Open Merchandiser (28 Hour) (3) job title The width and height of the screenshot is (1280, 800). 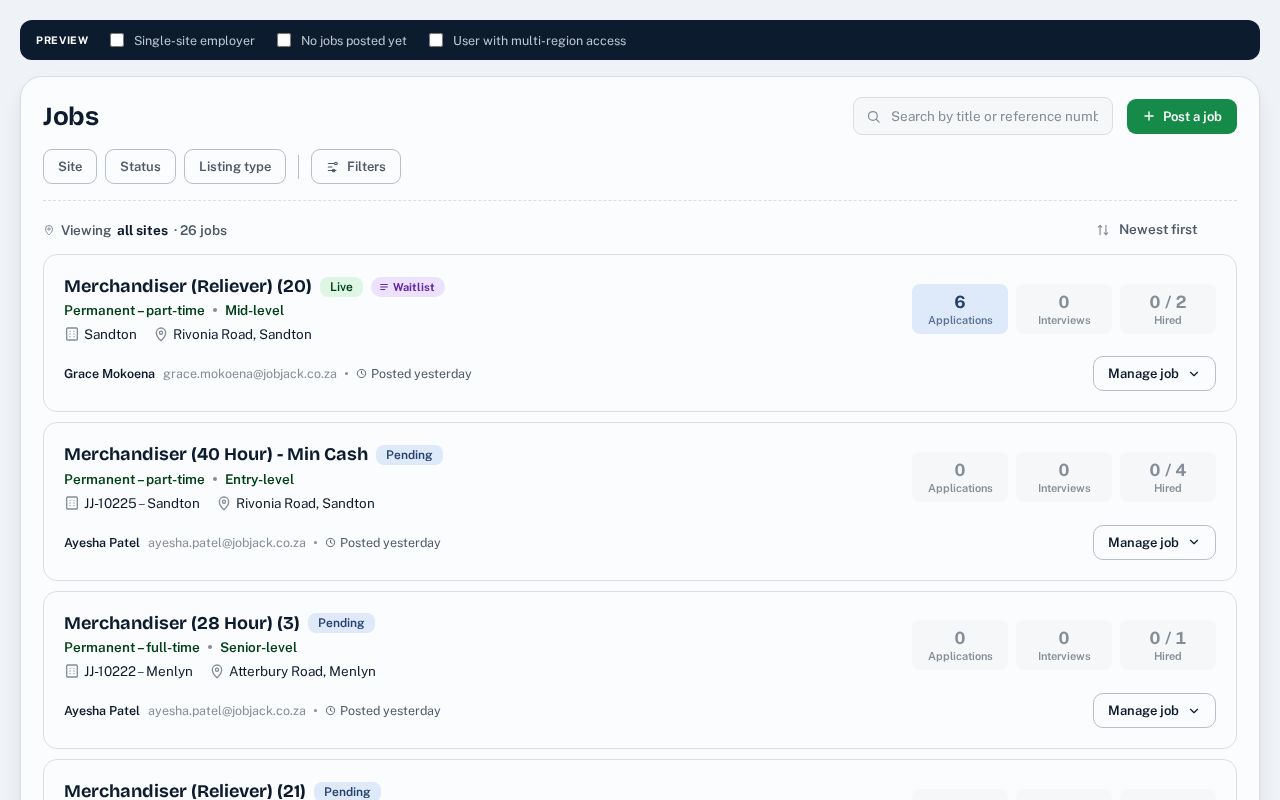tap(182, 622)
